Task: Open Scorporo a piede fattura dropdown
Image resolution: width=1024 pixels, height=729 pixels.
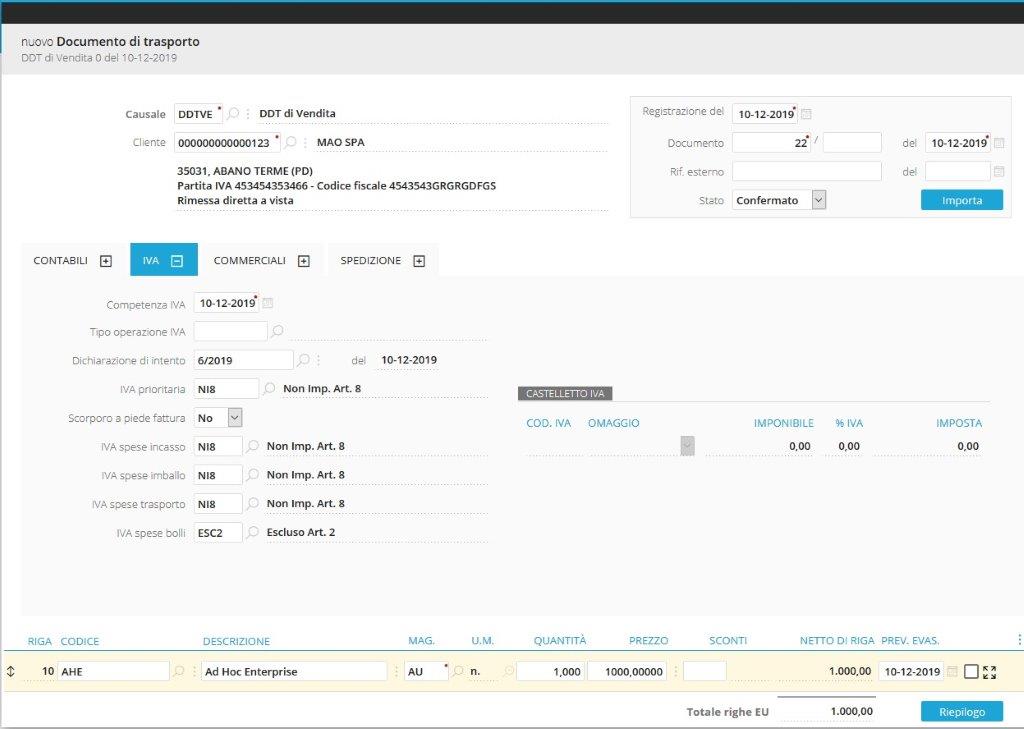Action: 235,418
